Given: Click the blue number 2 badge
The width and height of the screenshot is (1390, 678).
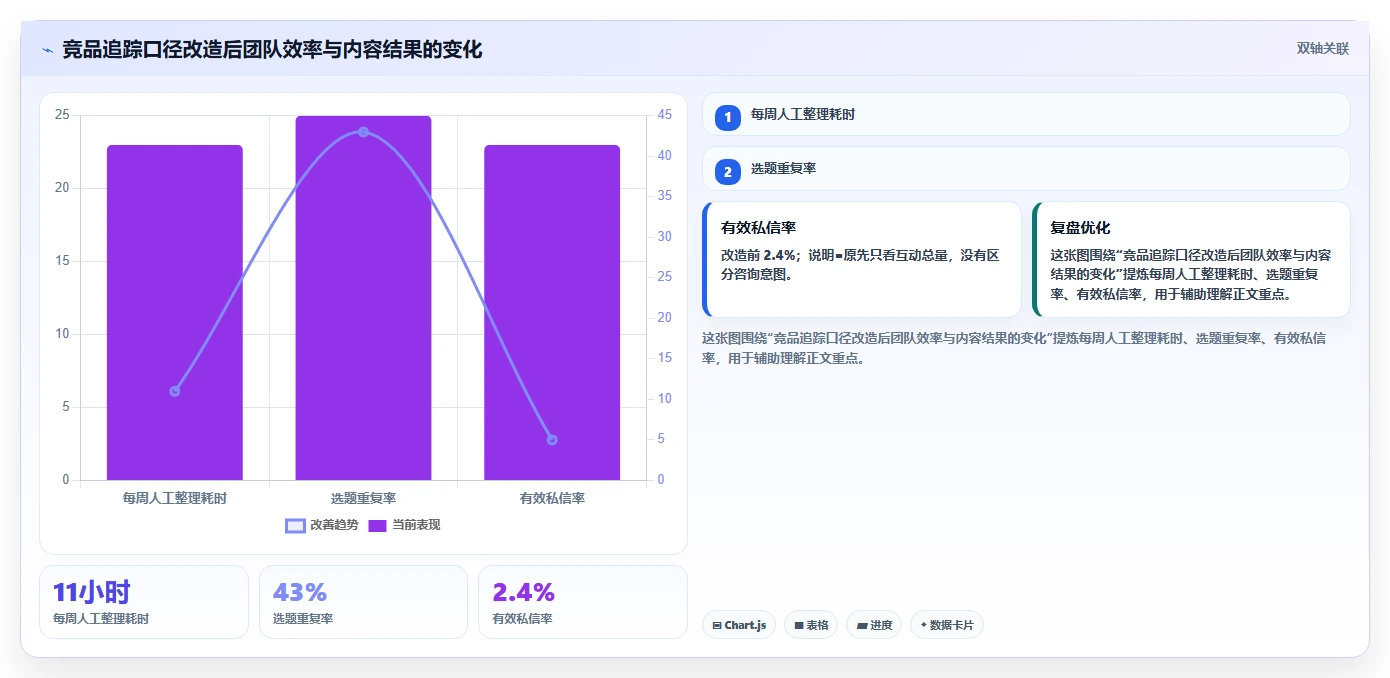Looking at the screenshot, I should (x=728, y=172).
